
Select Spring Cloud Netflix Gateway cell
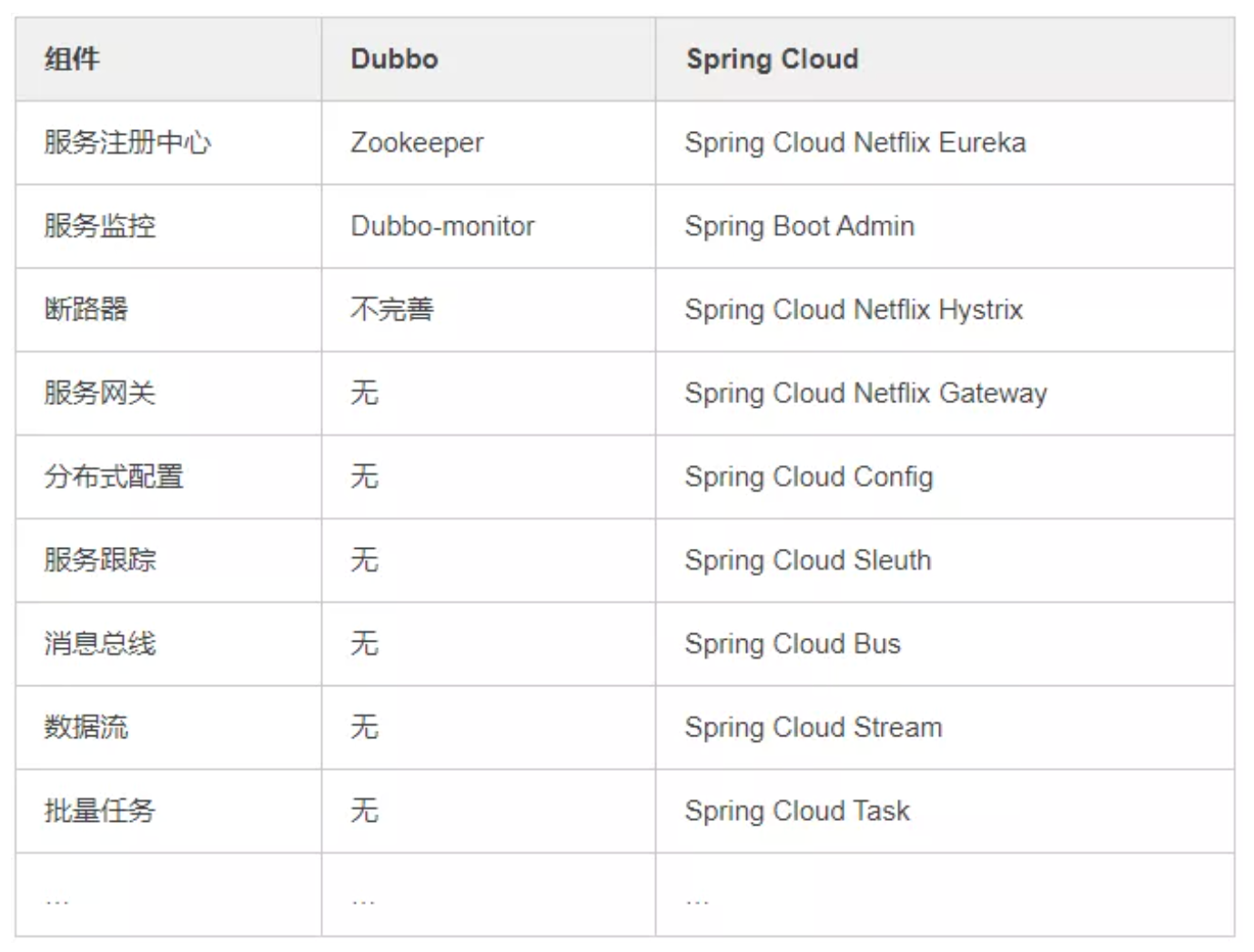tap(945, 393)
